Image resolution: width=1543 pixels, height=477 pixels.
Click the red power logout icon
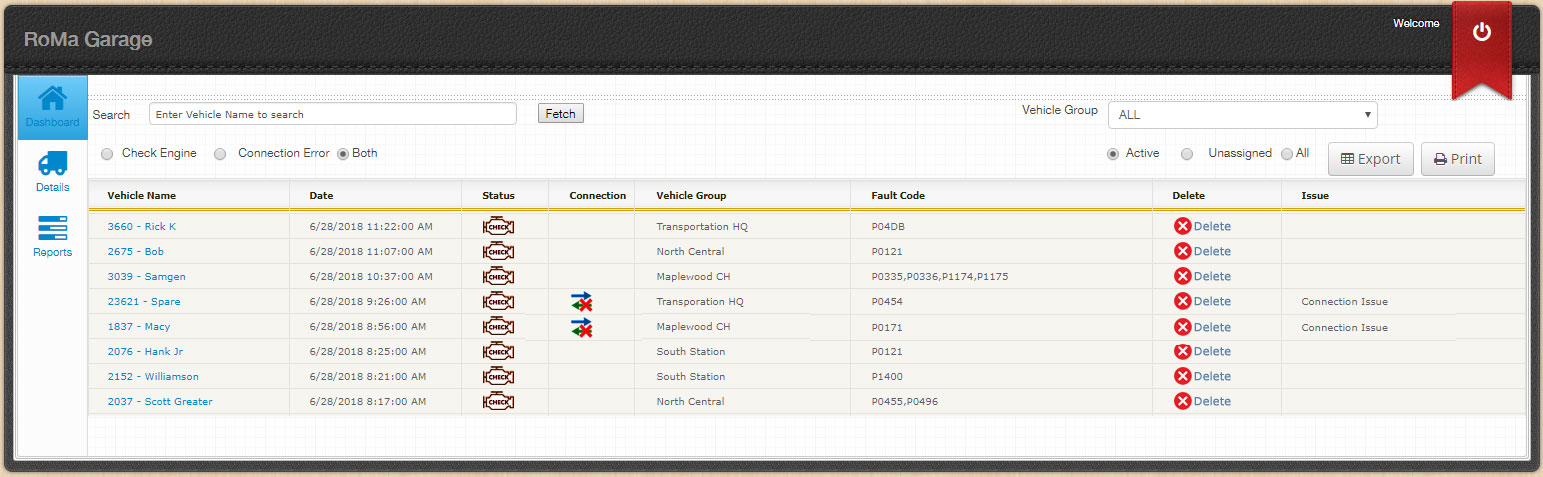click(x=1482, y=33)
